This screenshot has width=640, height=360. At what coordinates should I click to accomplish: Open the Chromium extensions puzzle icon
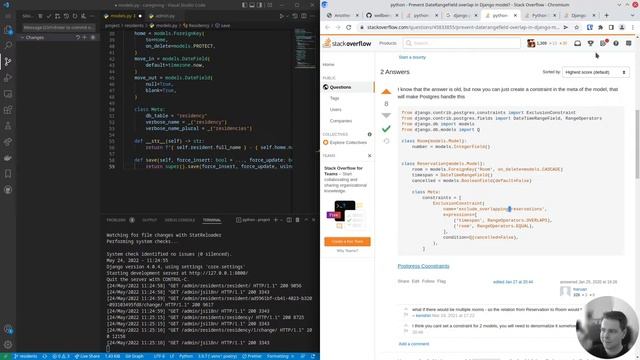pyautogui.click(x=600, y=27)
